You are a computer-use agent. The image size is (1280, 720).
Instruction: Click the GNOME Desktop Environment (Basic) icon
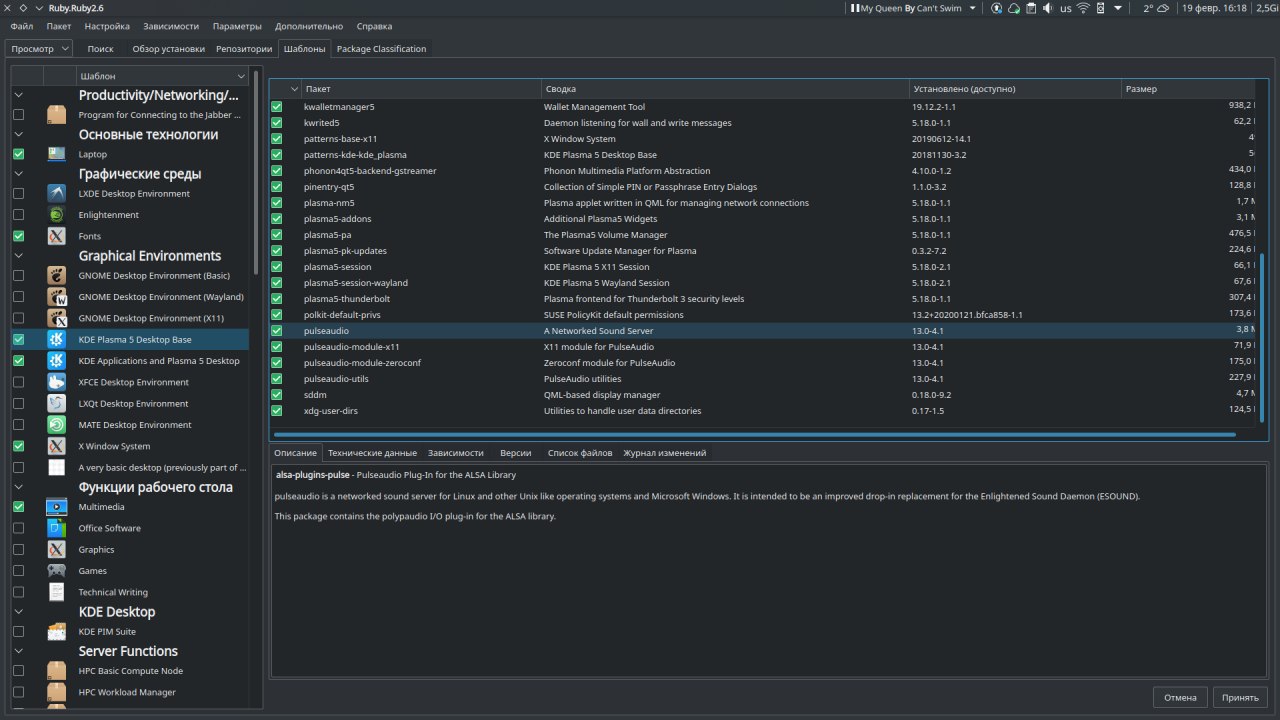pos(57,276)
